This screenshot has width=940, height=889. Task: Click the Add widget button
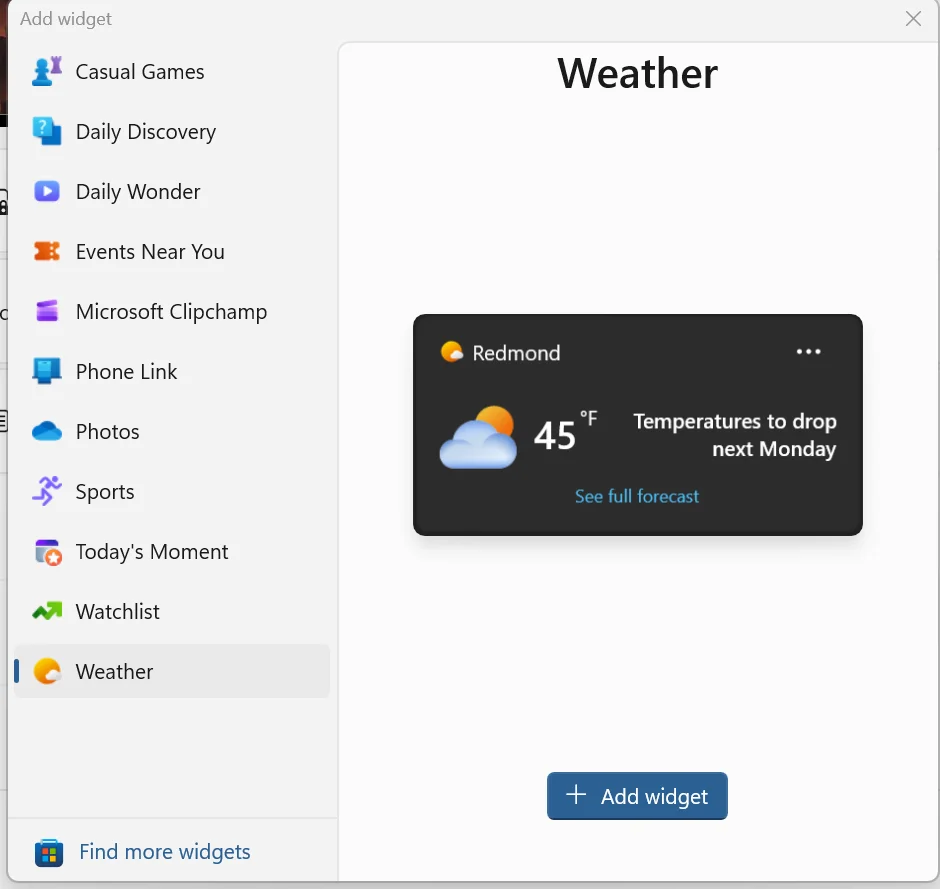[637, 796]
